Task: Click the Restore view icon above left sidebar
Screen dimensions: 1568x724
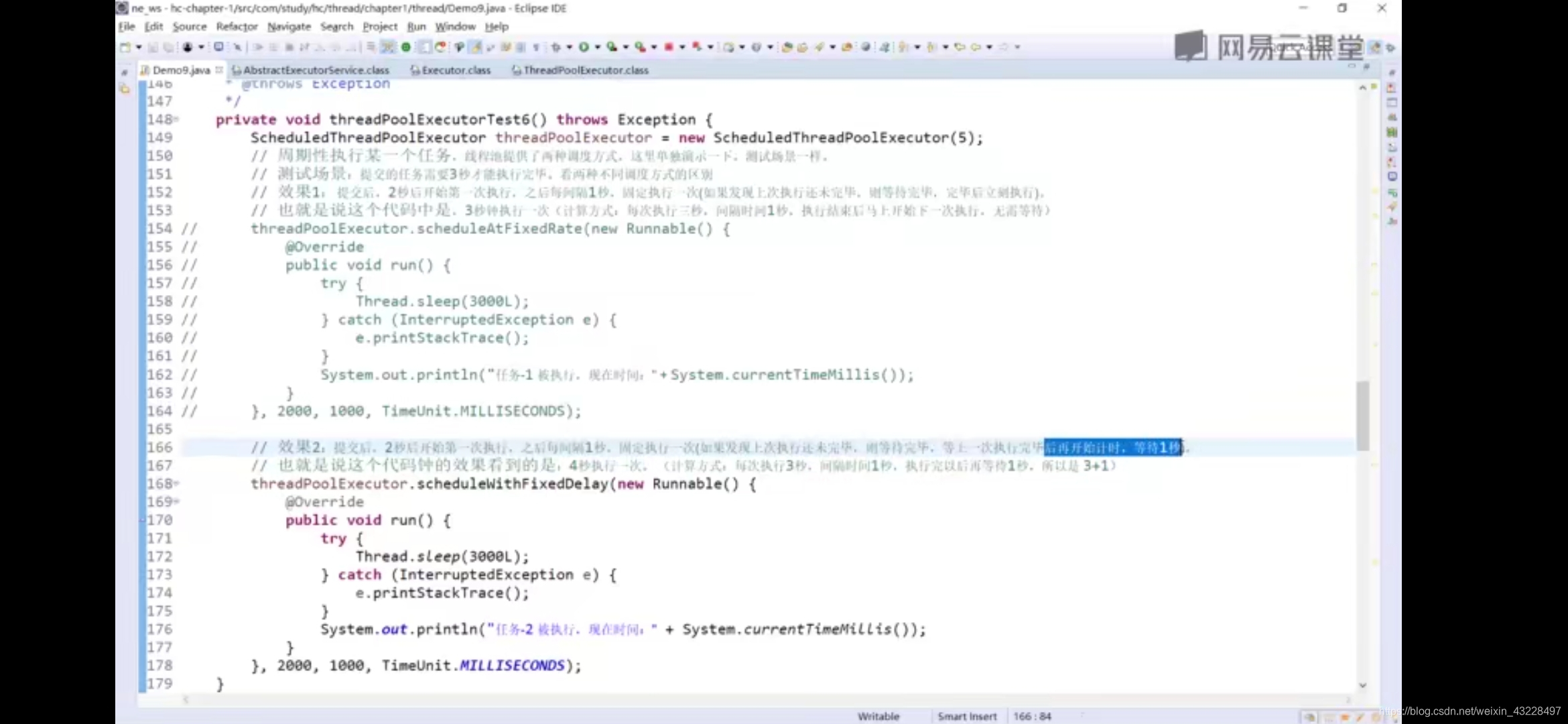Action: [x=125, y=71]
